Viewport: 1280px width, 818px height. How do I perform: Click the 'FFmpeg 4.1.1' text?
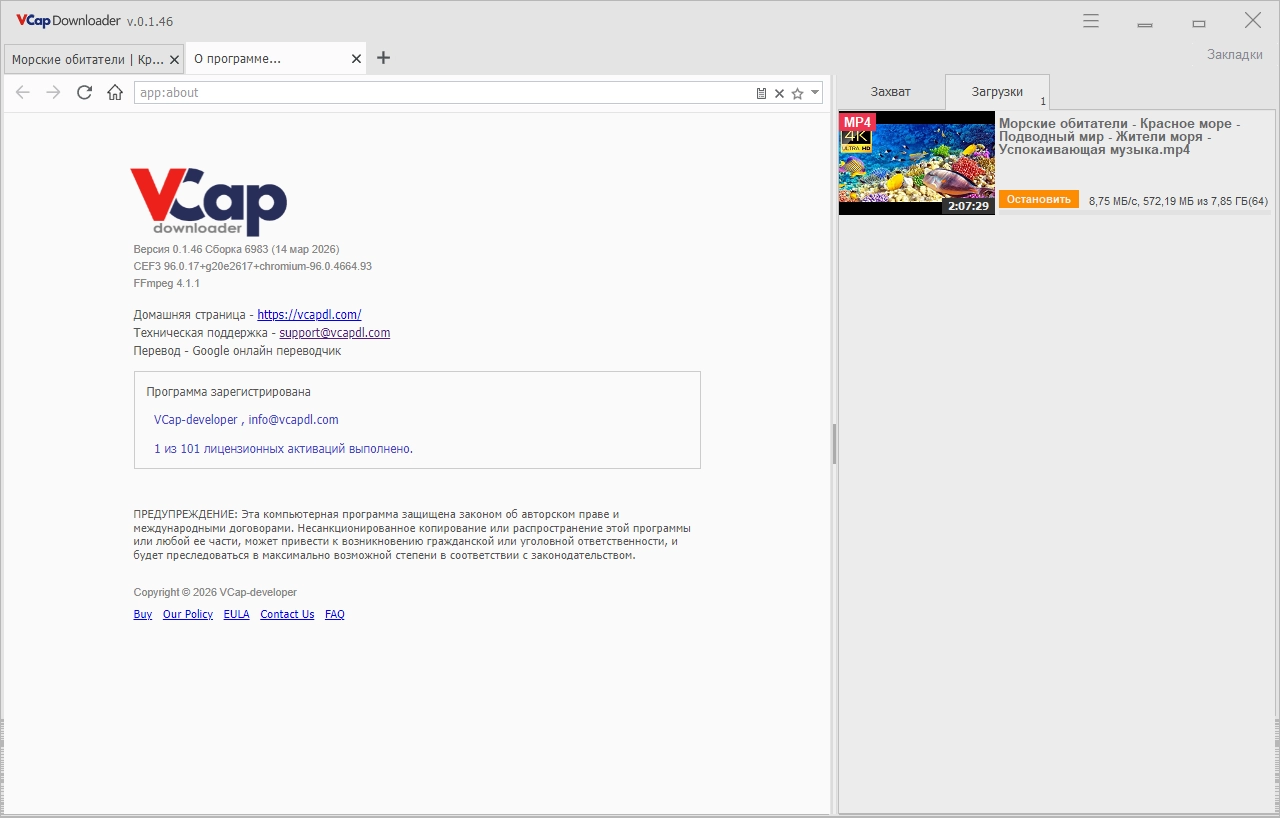tap(167, 284)
